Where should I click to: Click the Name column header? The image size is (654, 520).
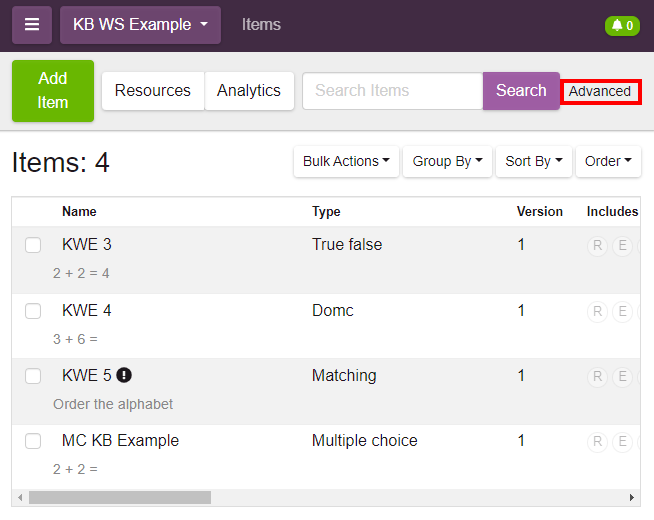(79, 211)
